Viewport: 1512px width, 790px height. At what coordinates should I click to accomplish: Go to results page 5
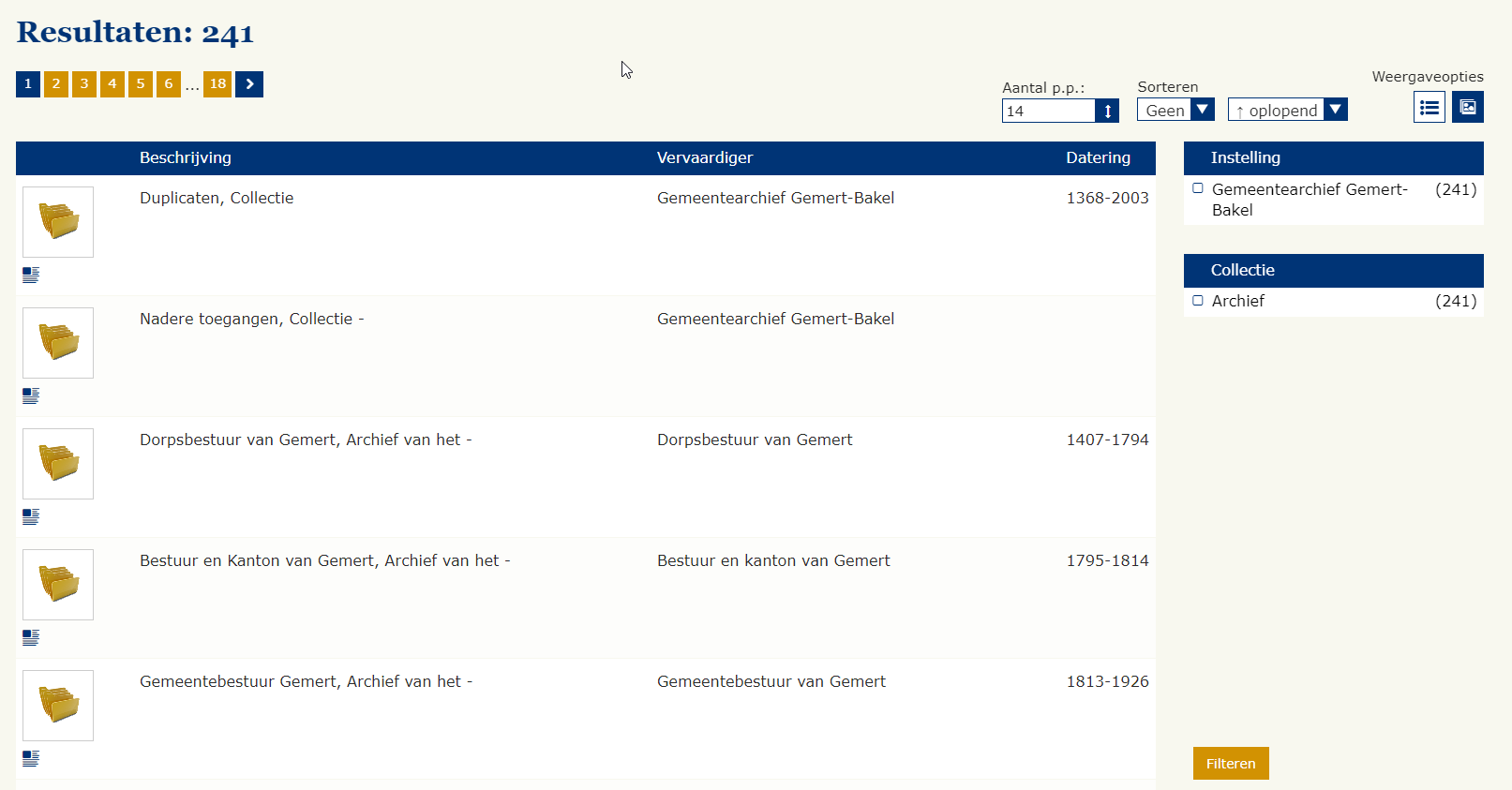pos(141,84)
